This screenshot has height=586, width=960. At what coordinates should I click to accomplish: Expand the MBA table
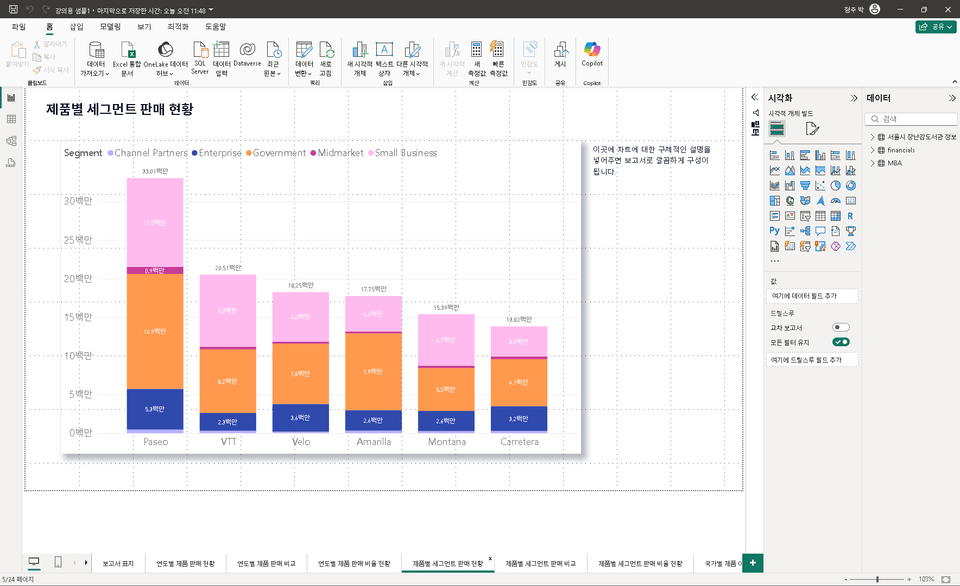872,163
